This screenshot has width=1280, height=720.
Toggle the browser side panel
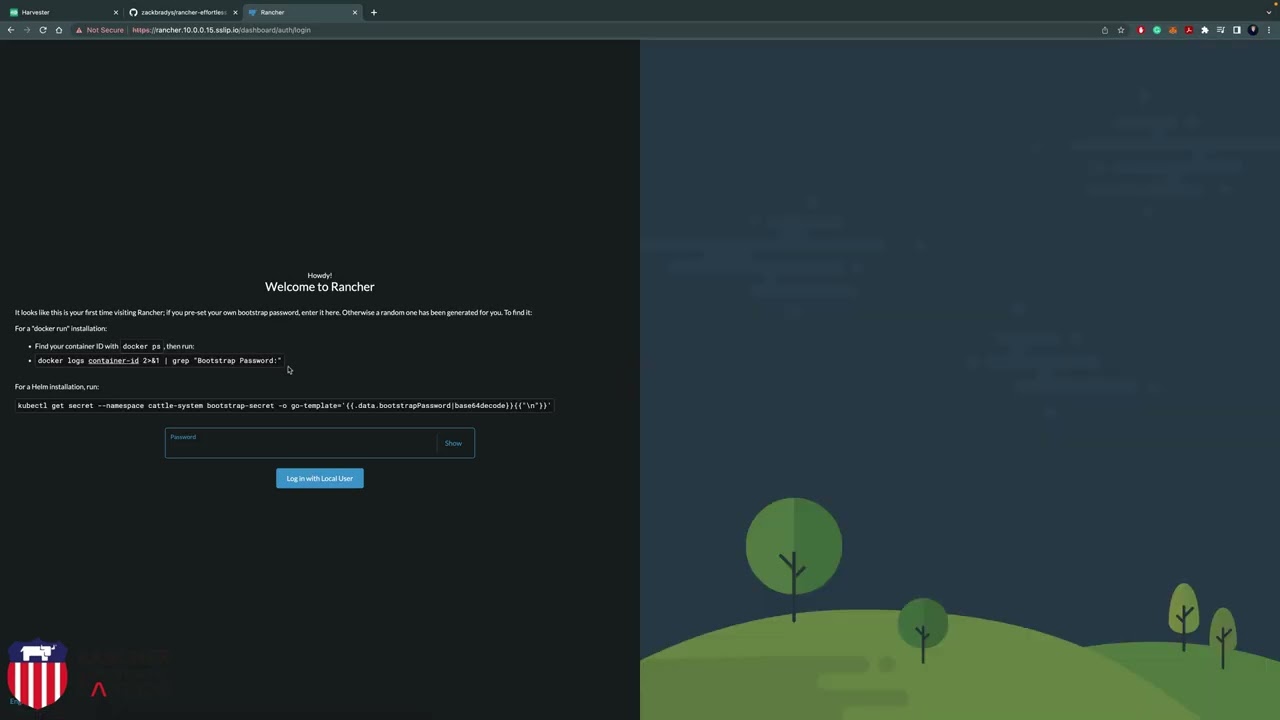point(1237,30)
